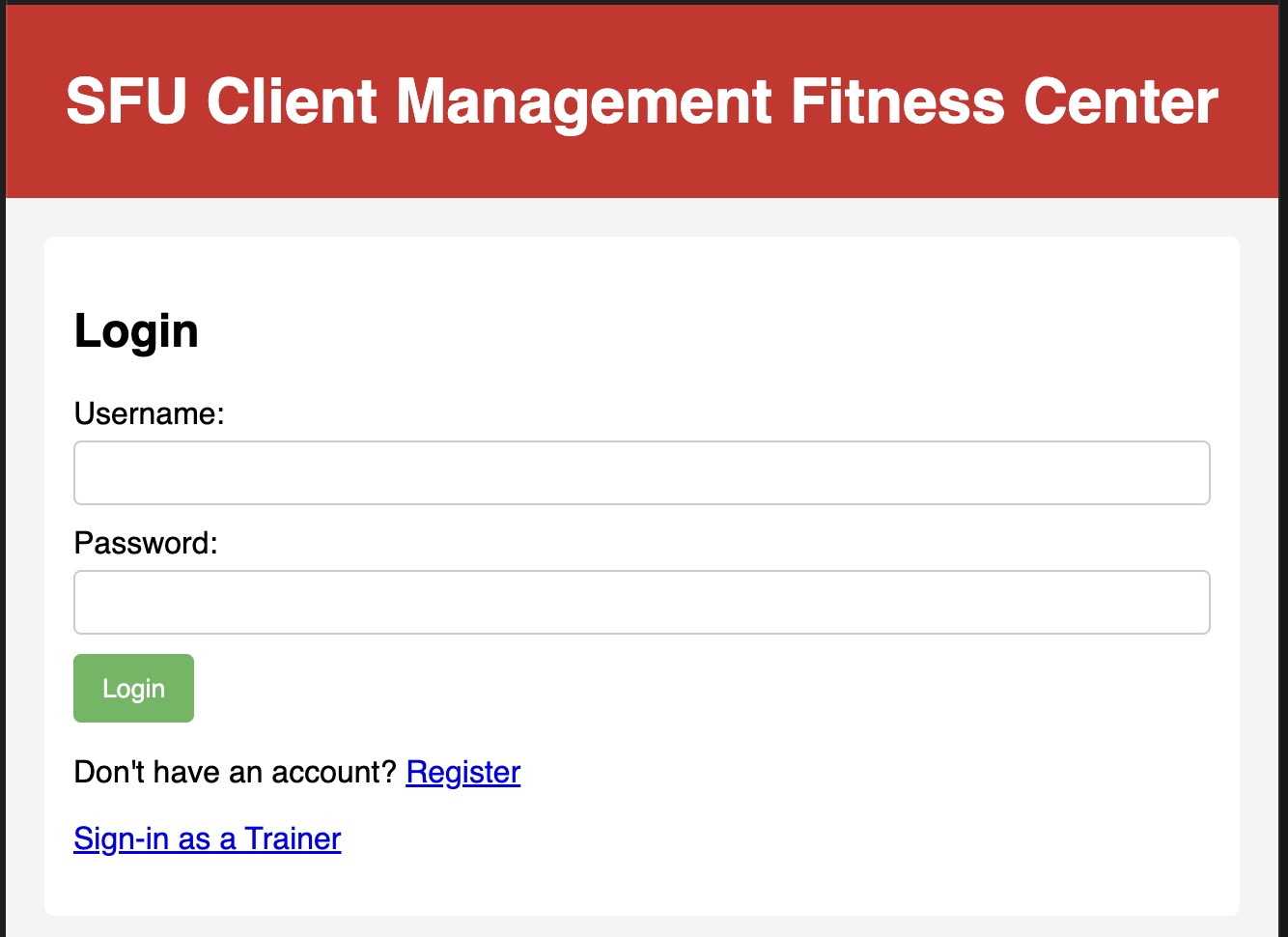
Task: Click the Don't have an account text
Action: 235,771
